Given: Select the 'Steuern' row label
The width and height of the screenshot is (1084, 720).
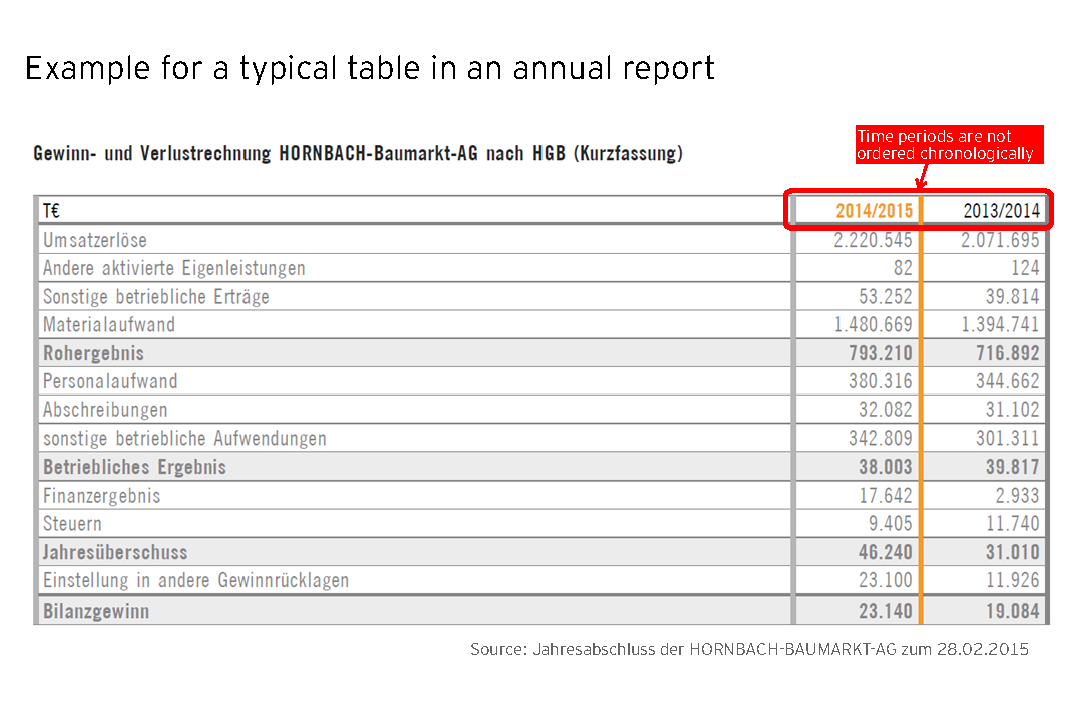Looking at the screenshot, I should [72, 524].
